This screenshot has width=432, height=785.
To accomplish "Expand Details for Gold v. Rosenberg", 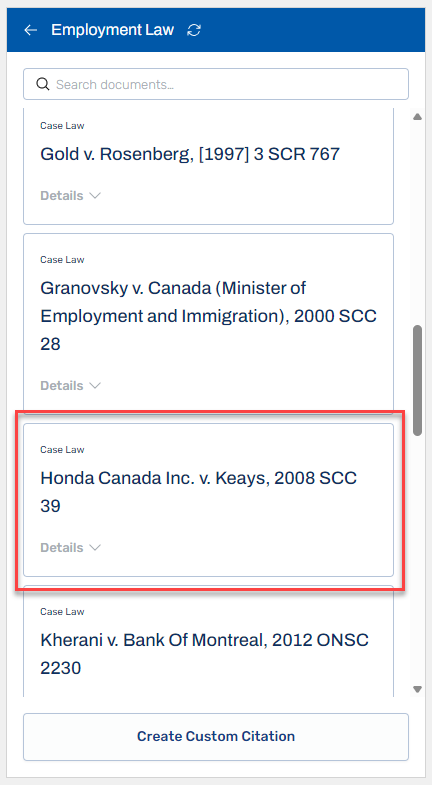I will (x=71, y=196).
